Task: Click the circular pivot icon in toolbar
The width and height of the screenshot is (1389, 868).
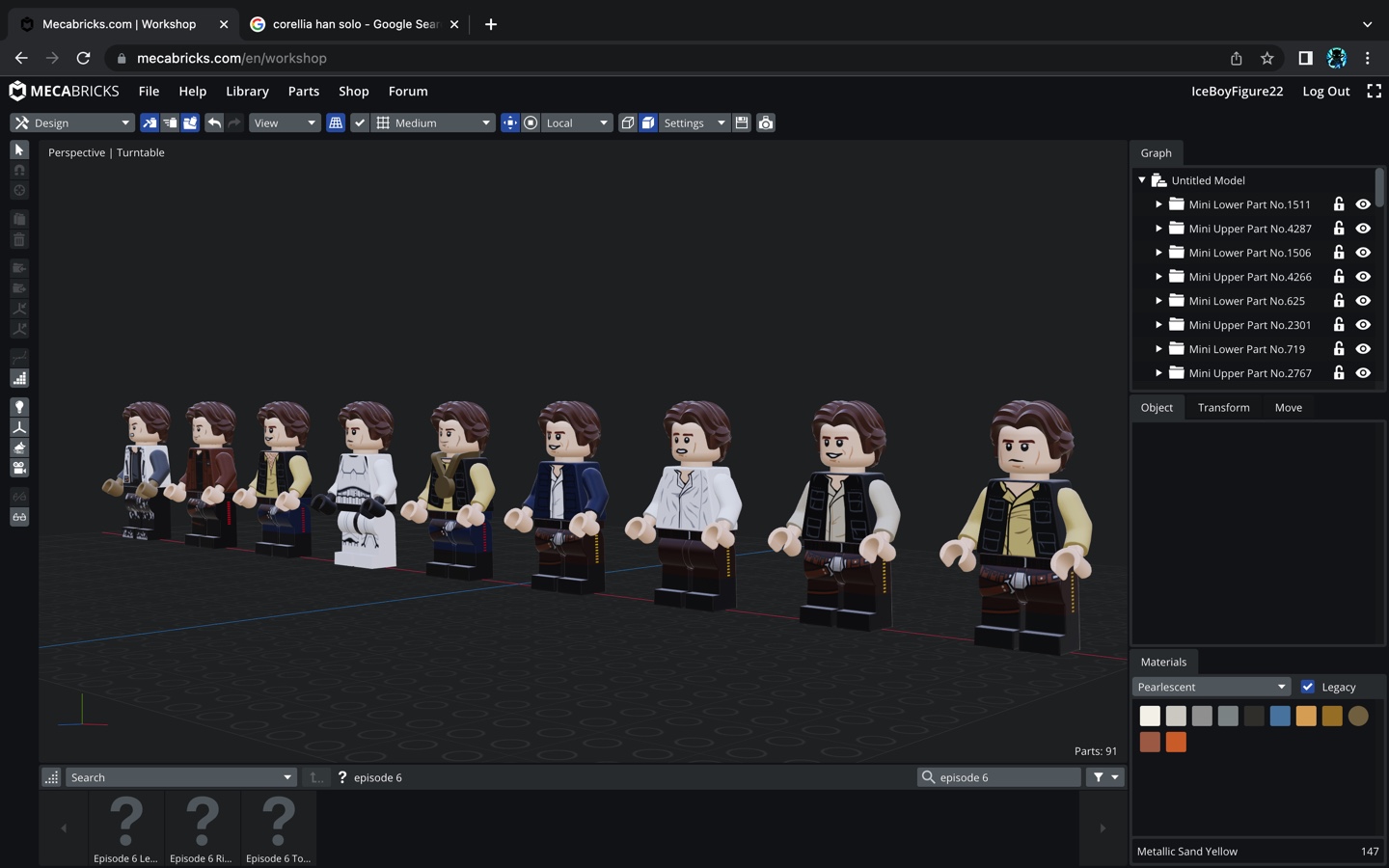Action: pyautogui.click(x=531, y=122)
